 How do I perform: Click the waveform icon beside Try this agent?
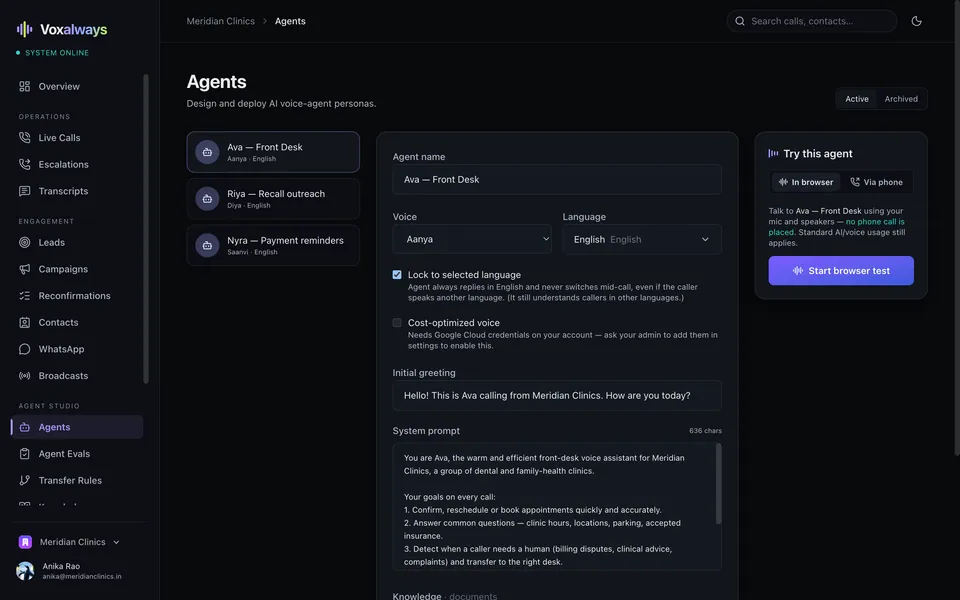[773, 154]
